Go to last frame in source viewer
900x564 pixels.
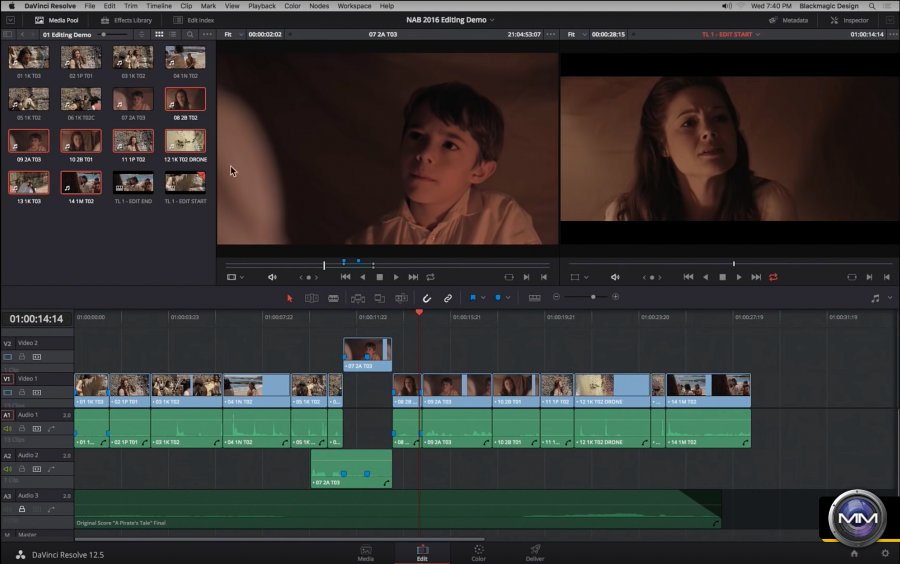(x=413, y=277)
